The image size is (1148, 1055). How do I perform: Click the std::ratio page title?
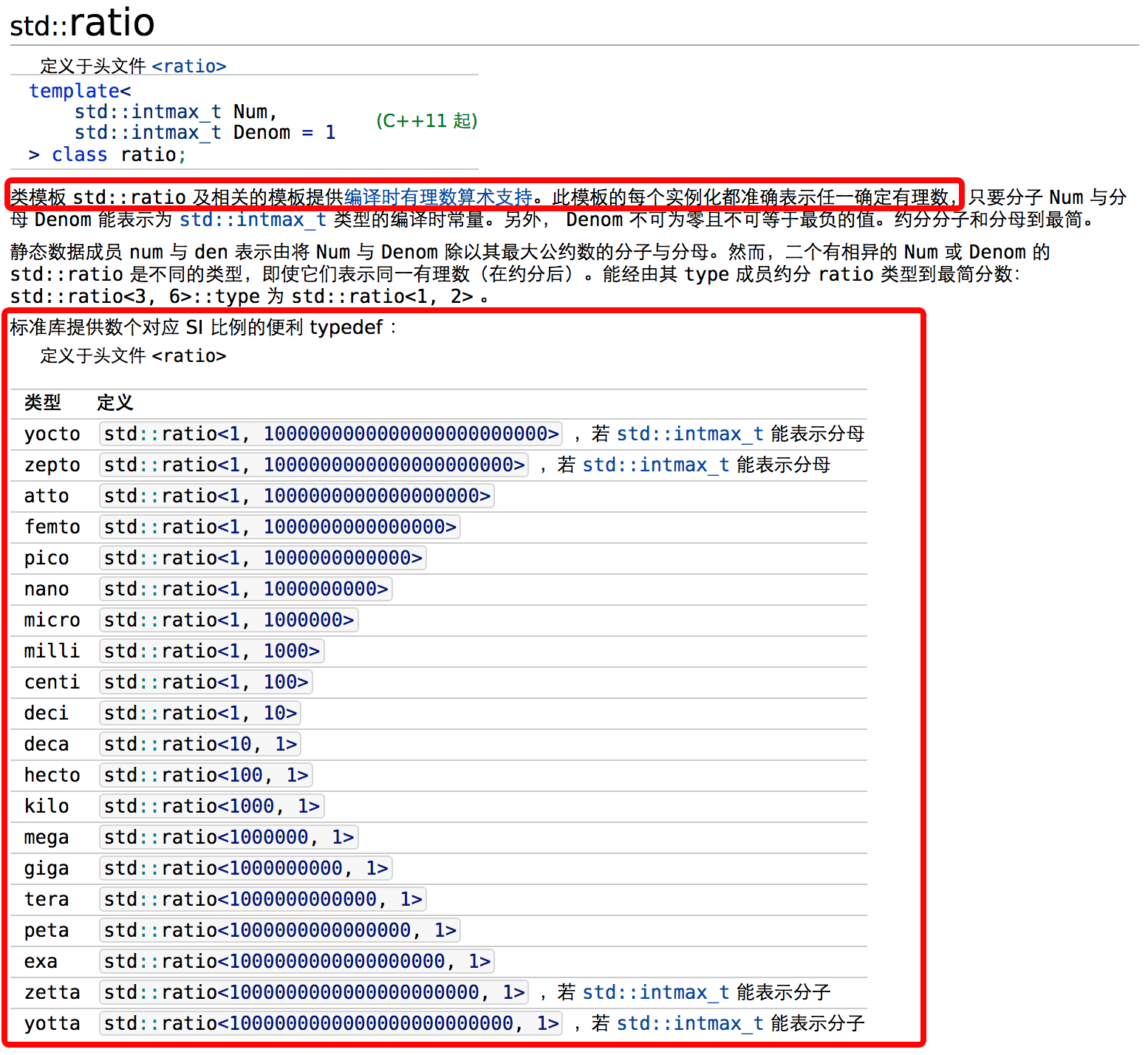point(81,22)
